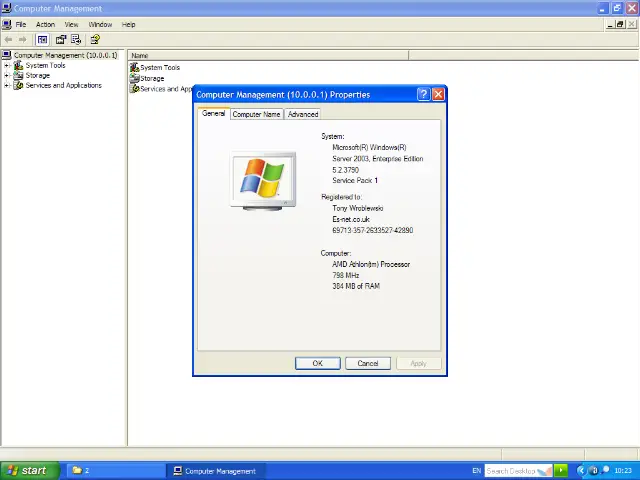Click the 798 MHz text
The width and height of the screenshot is (640, 480).
[346, 276]
